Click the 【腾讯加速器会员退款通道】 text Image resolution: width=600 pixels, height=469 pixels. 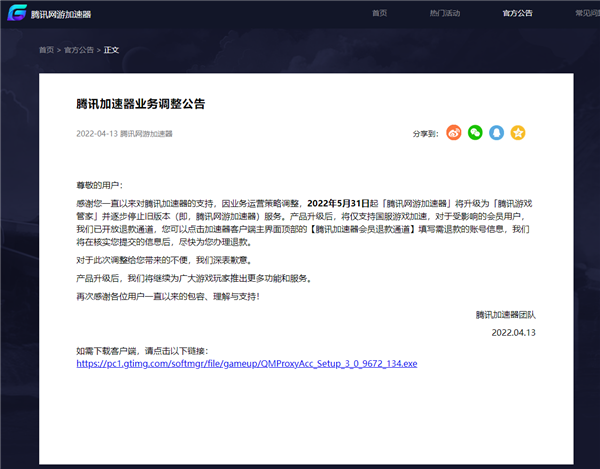click(x=363, y=229)
